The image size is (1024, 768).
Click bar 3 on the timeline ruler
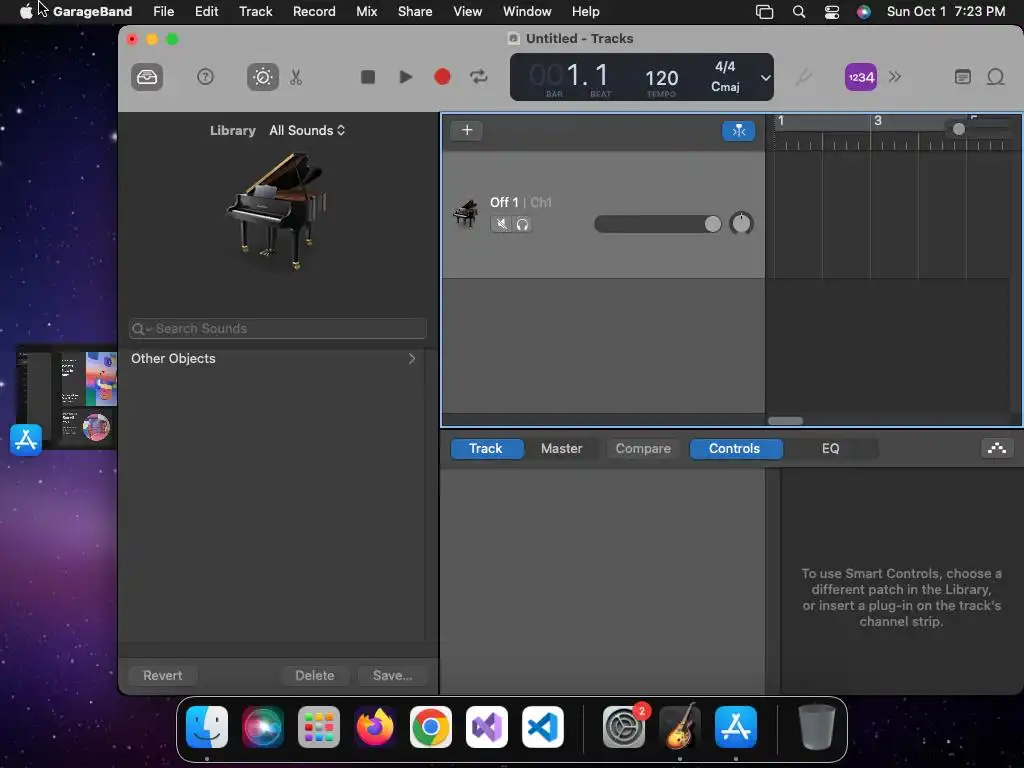[878, 121]
